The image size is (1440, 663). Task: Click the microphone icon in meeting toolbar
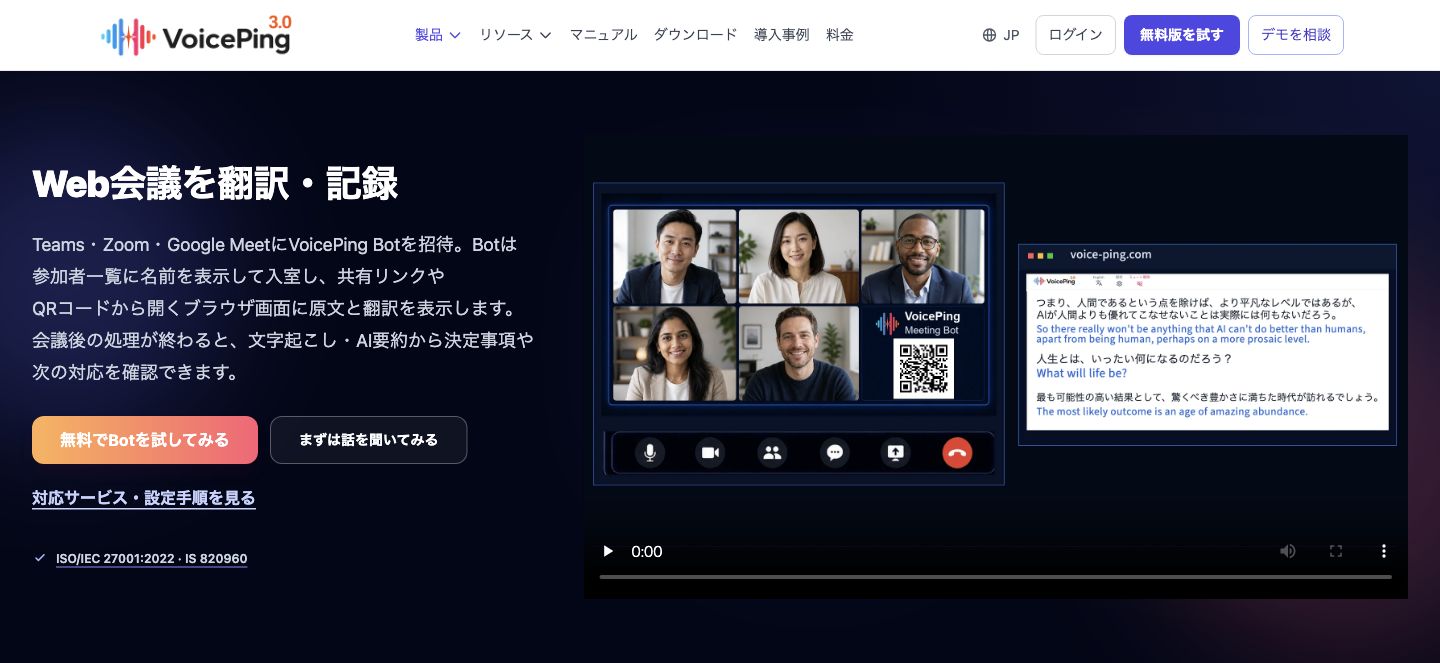coord(650,453)
